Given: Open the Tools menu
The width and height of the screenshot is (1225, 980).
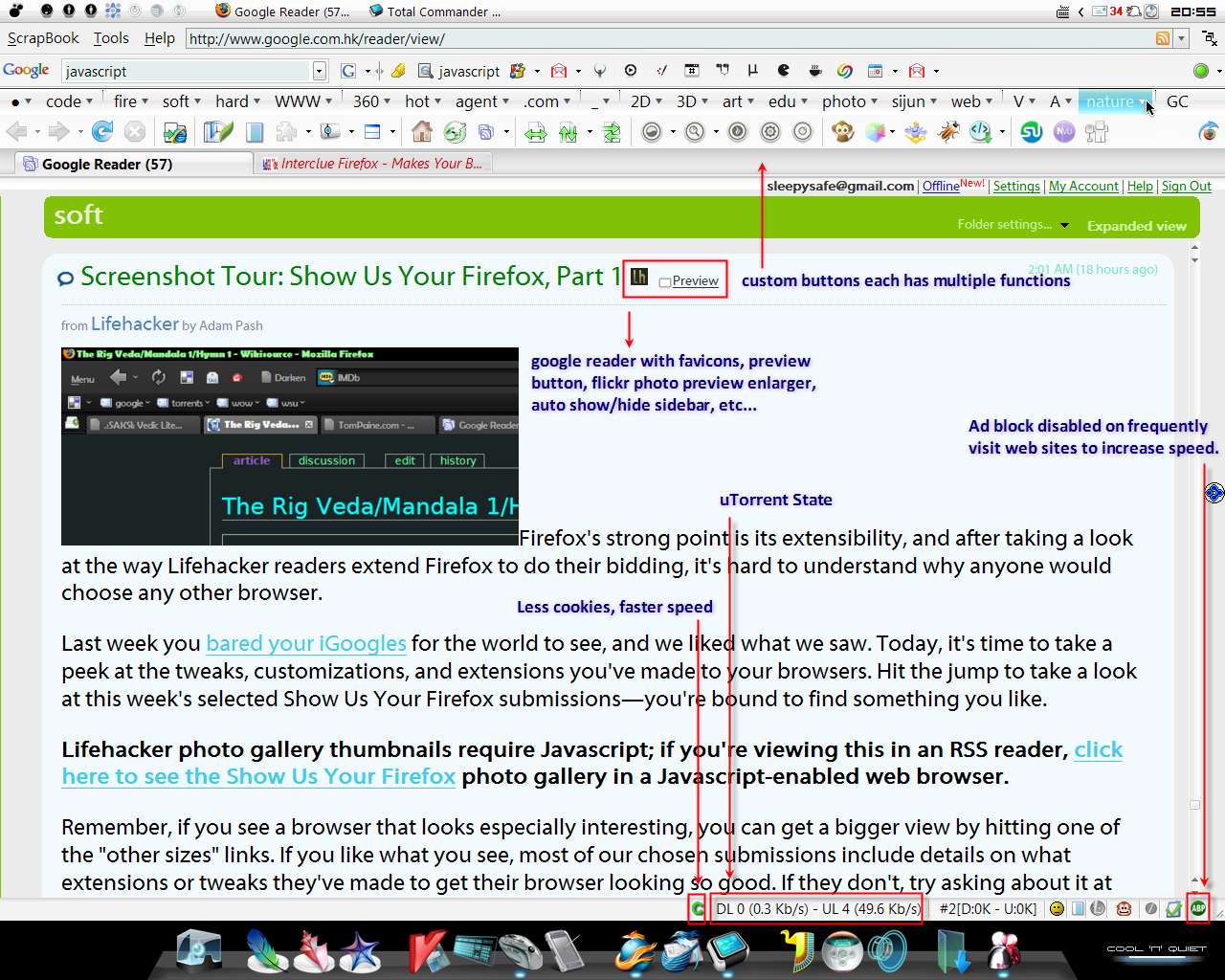Looking at the screenshot, I should click(111, 38).
